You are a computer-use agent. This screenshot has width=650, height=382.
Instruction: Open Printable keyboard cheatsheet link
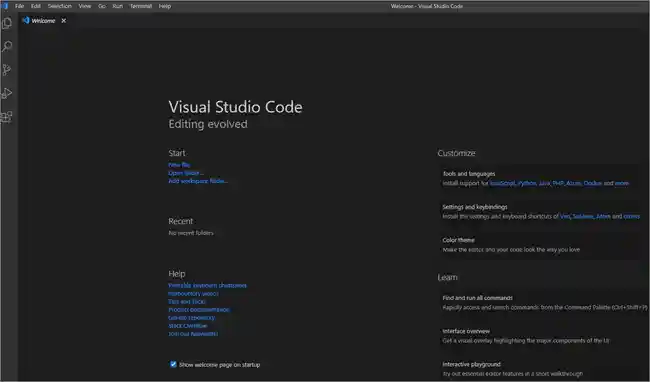point(207,285)
